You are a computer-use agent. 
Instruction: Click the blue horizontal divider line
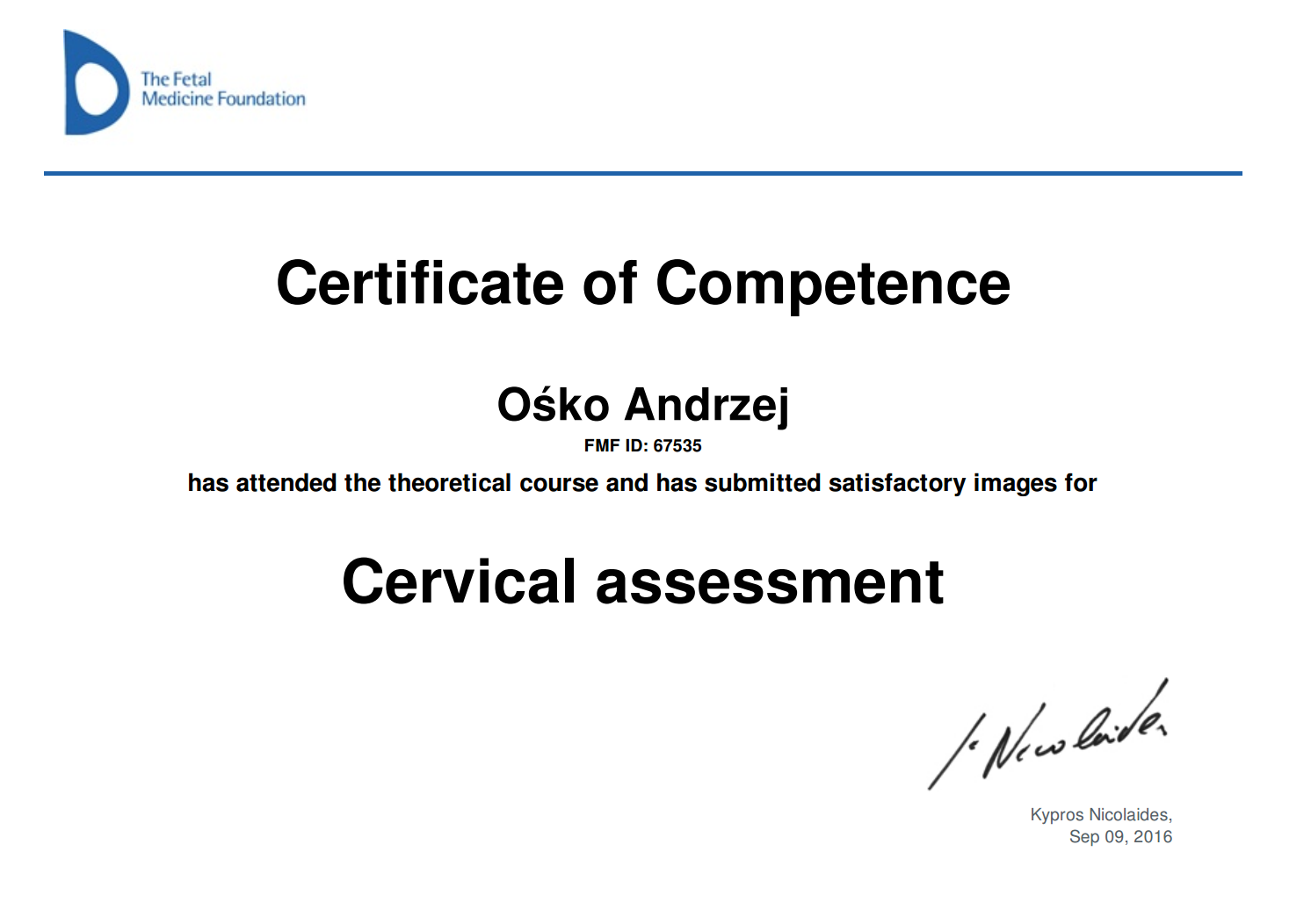[x=642, y=173]
